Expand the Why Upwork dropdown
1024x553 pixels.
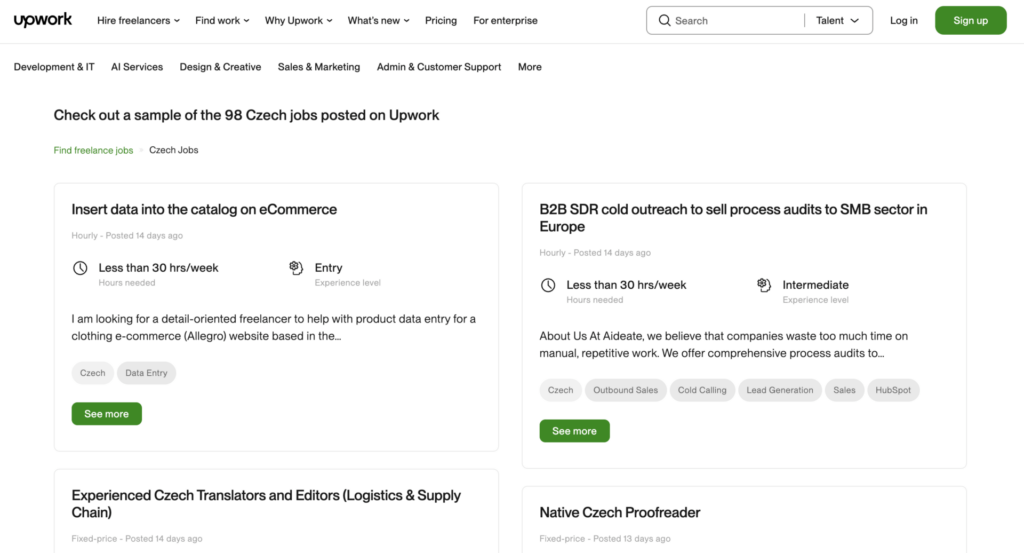[x=299, y=21]
